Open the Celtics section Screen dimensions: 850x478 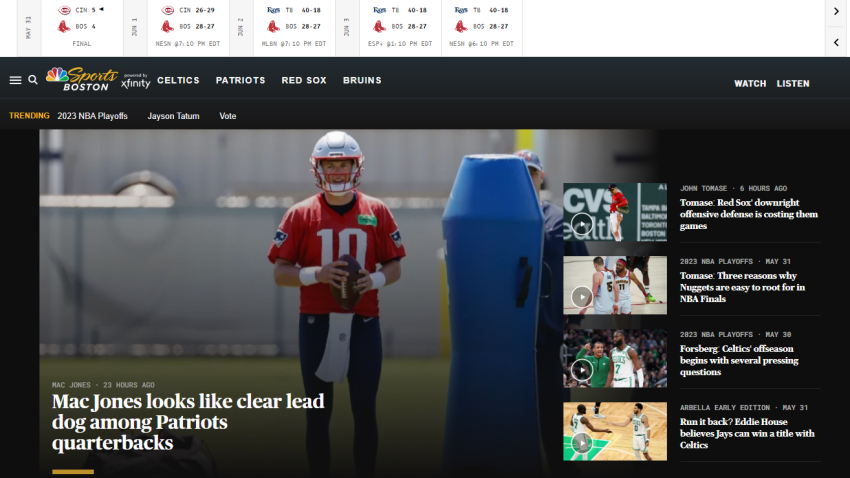178,80
